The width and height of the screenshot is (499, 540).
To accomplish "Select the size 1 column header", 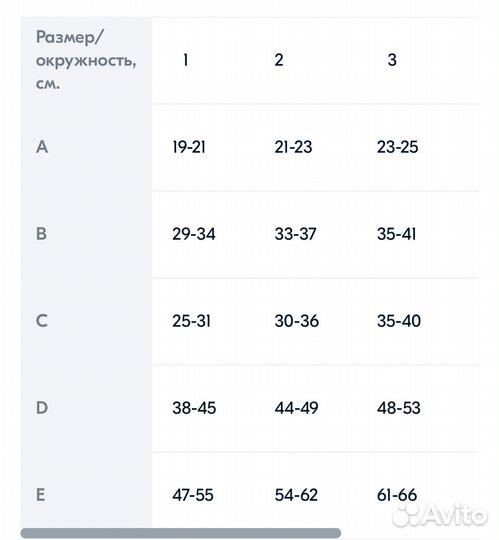I will pos(186,60).
